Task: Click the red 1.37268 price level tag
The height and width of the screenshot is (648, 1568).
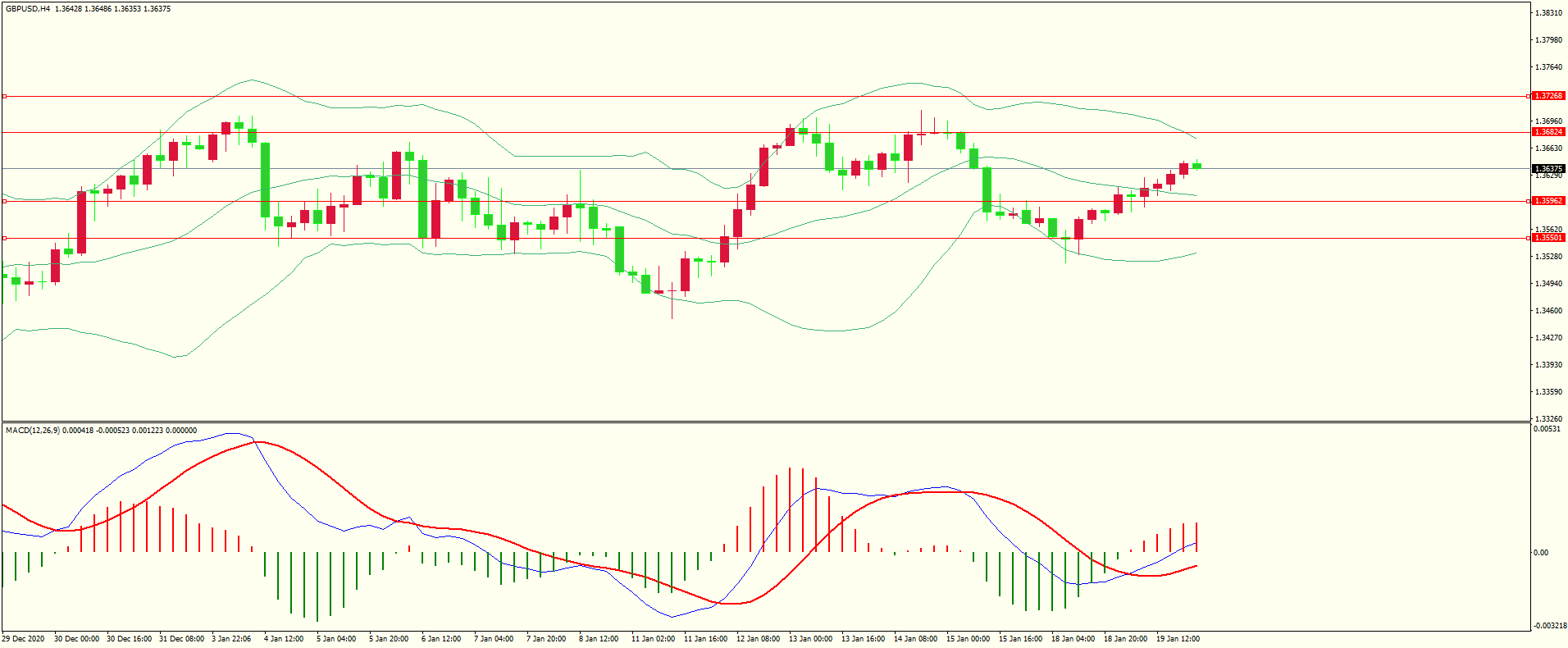Action: point(1548,96)
